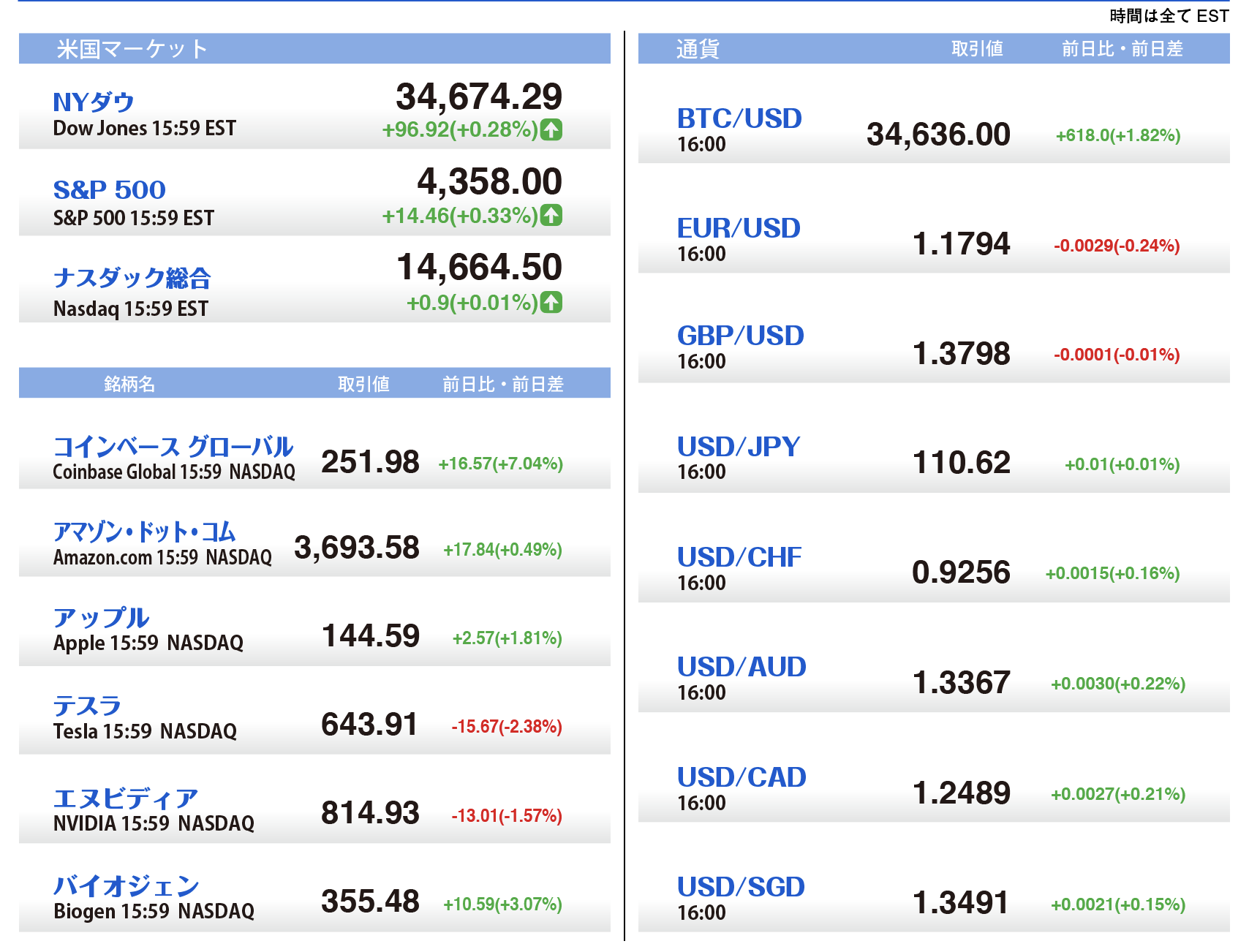Open the バイオジェン Biogen stock link
The height and width of the screenshot is (952, 1249).
(127, 886)
